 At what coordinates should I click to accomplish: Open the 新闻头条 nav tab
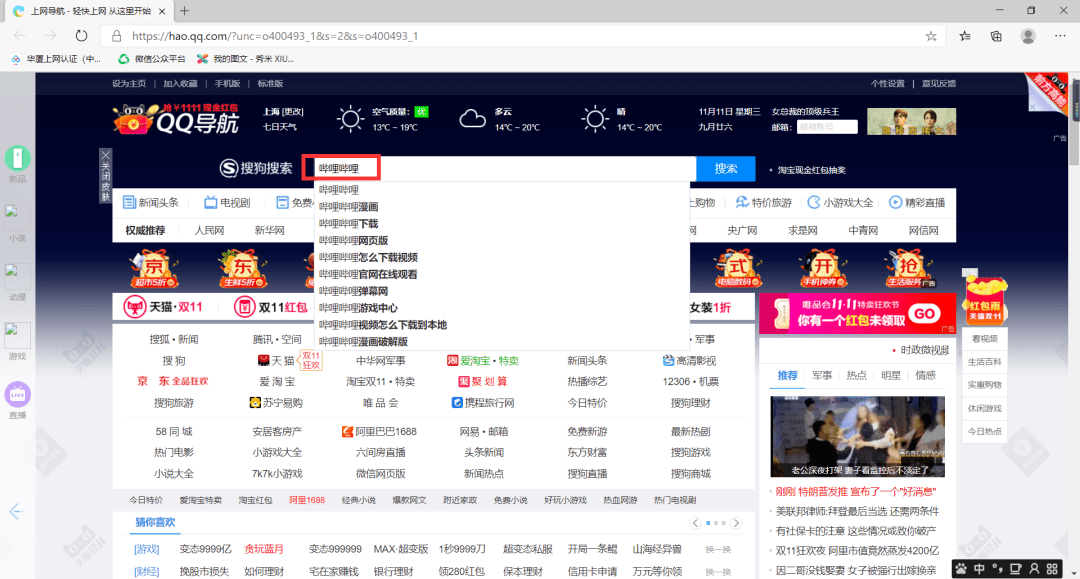click(x=151, y=202)
